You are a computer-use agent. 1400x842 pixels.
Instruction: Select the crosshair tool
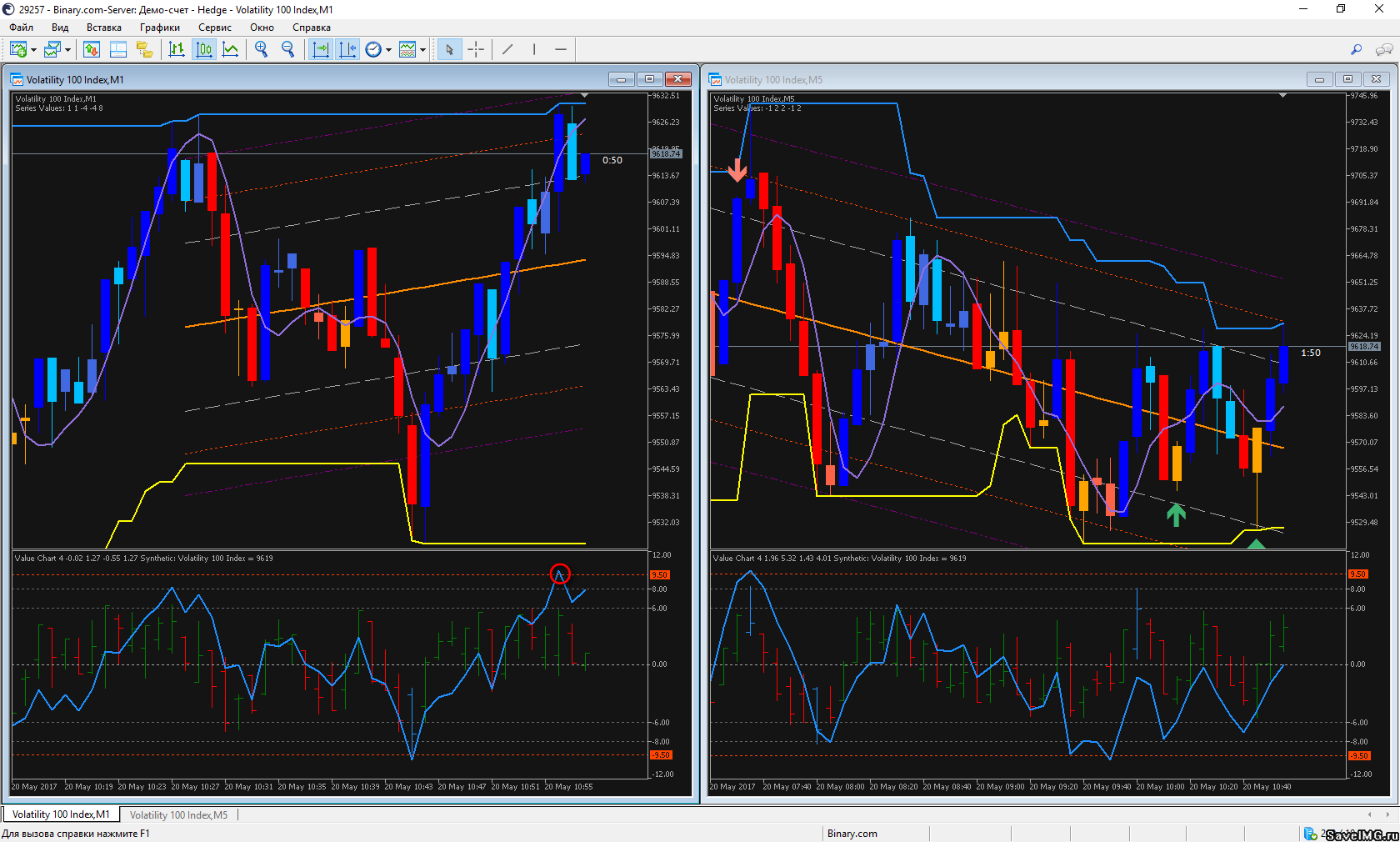click(x=476, y=50)
